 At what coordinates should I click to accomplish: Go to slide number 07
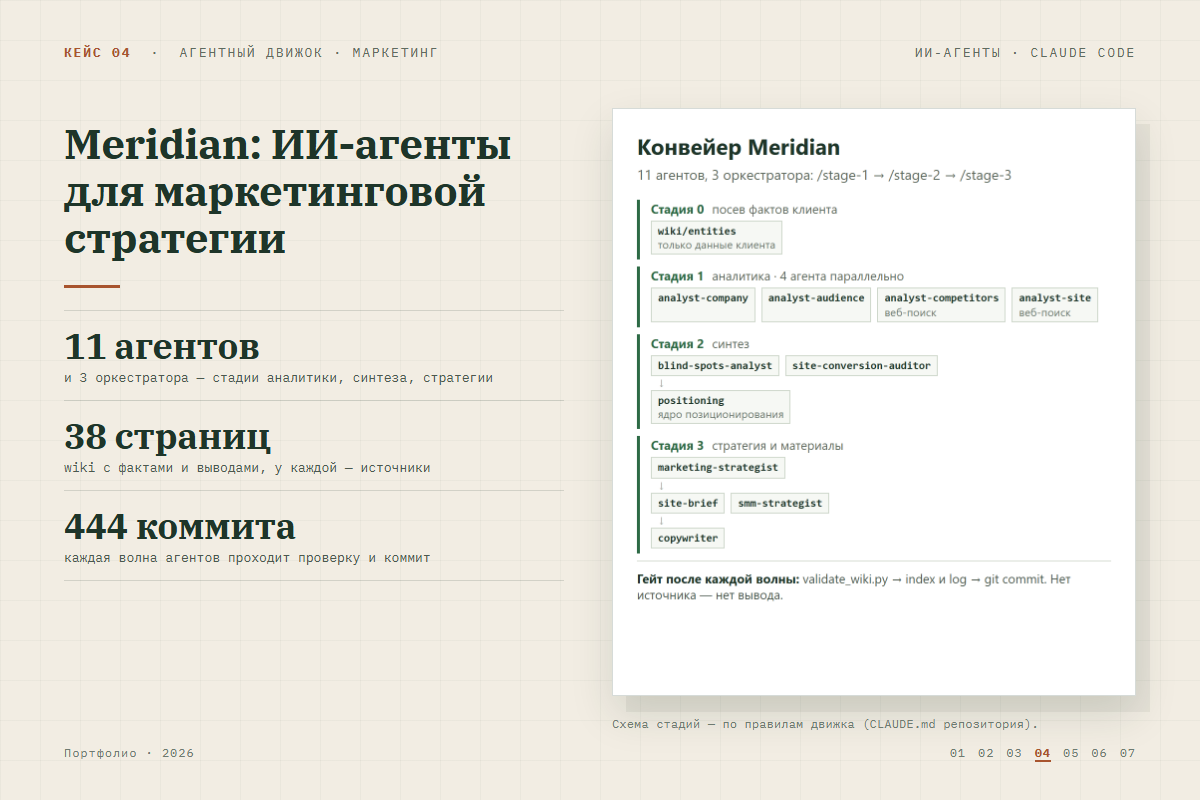pyautogui.click(x=1128, y=753)
